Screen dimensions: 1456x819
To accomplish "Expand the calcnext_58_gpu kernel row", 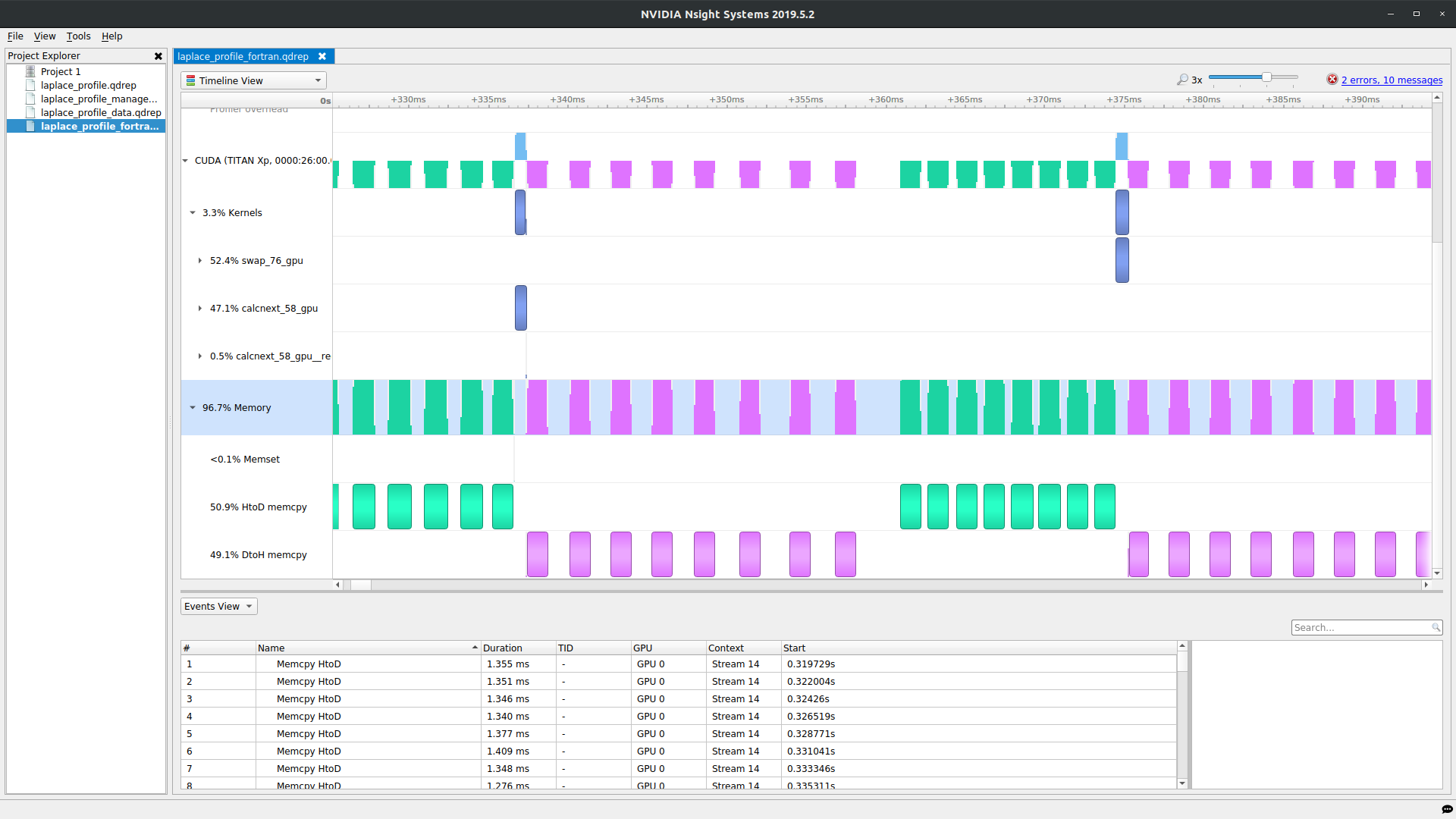I will click(x=200, y=309).
